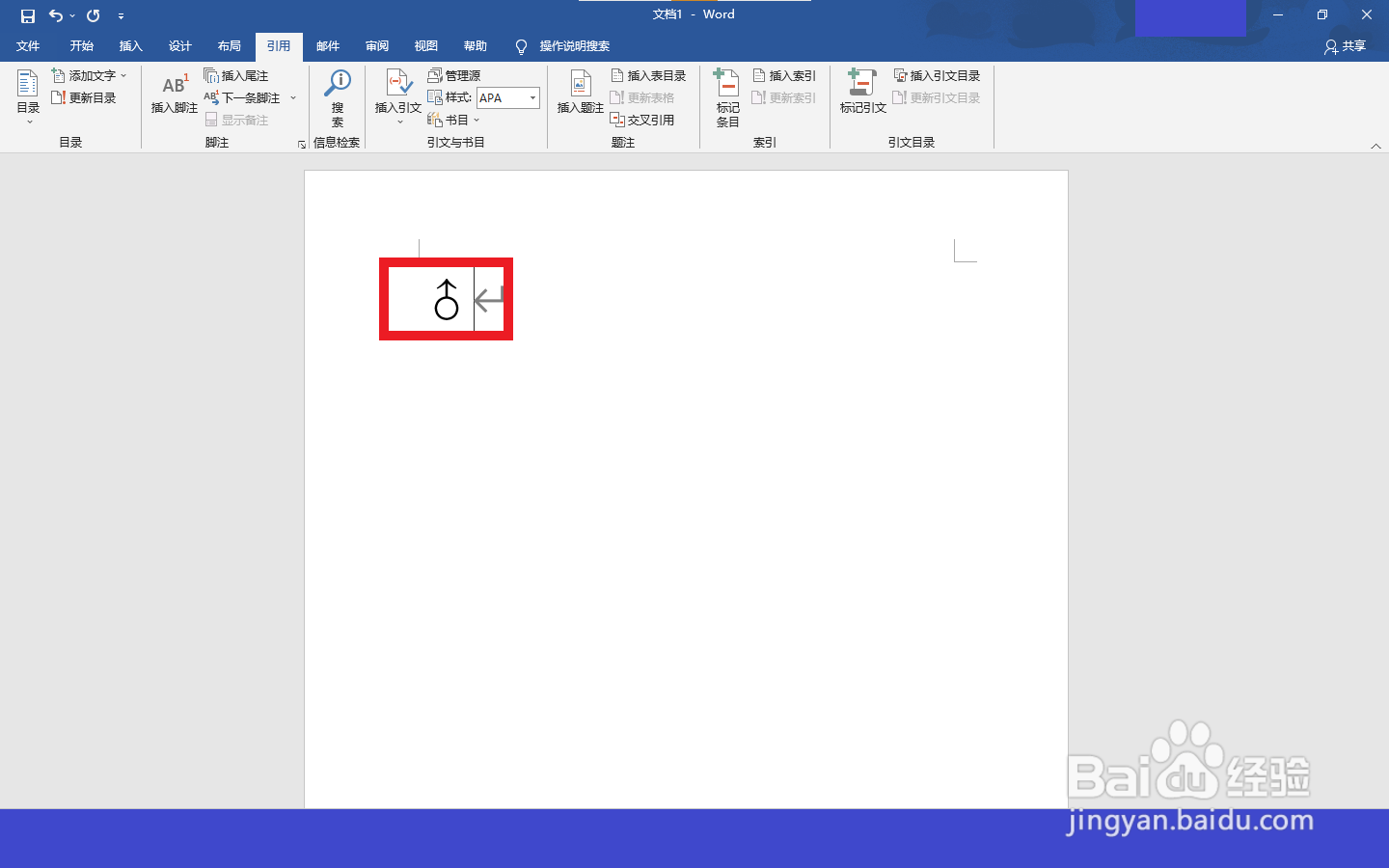Collapse the ribbon with the chevron
The width and height of the screenshot is (1389, 868).
(x=1375, y=146)
